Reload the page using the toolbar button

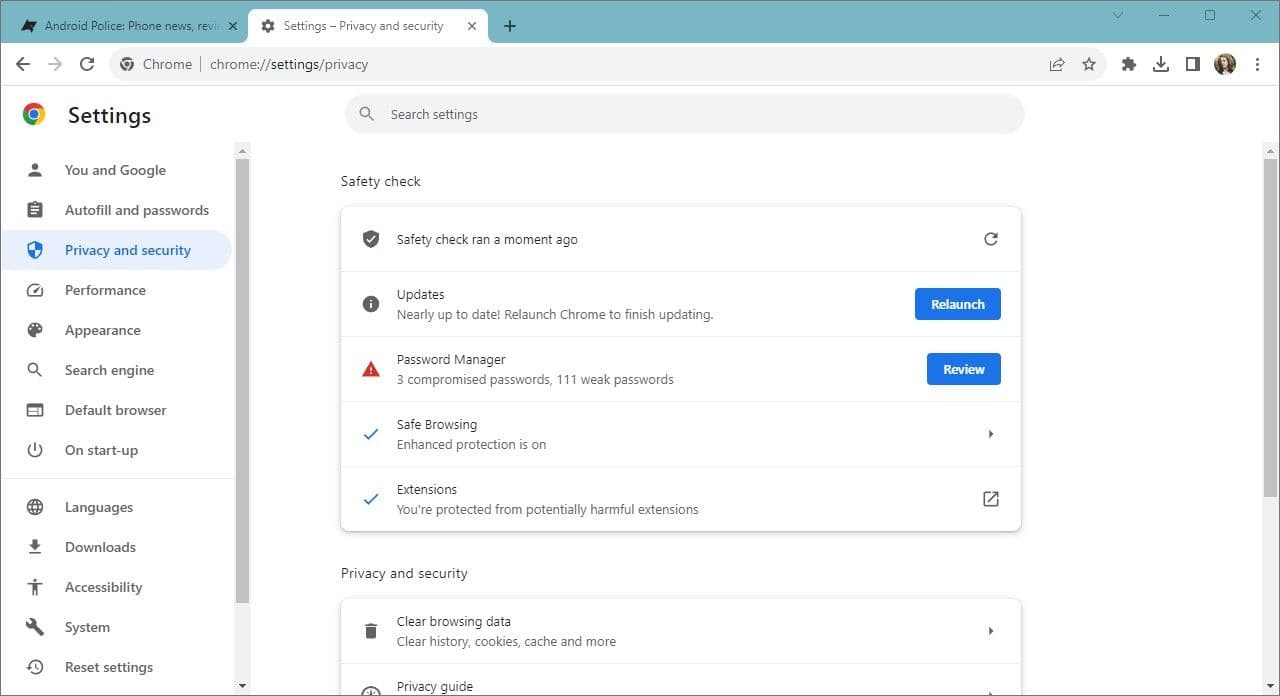tap(87, 64)
